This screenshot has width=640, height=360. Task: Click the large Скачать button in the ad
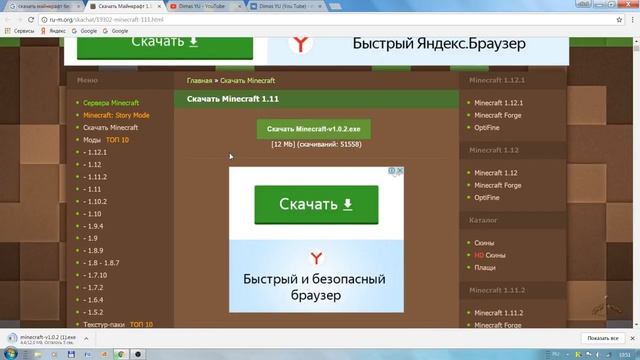(x=316, y=204)
